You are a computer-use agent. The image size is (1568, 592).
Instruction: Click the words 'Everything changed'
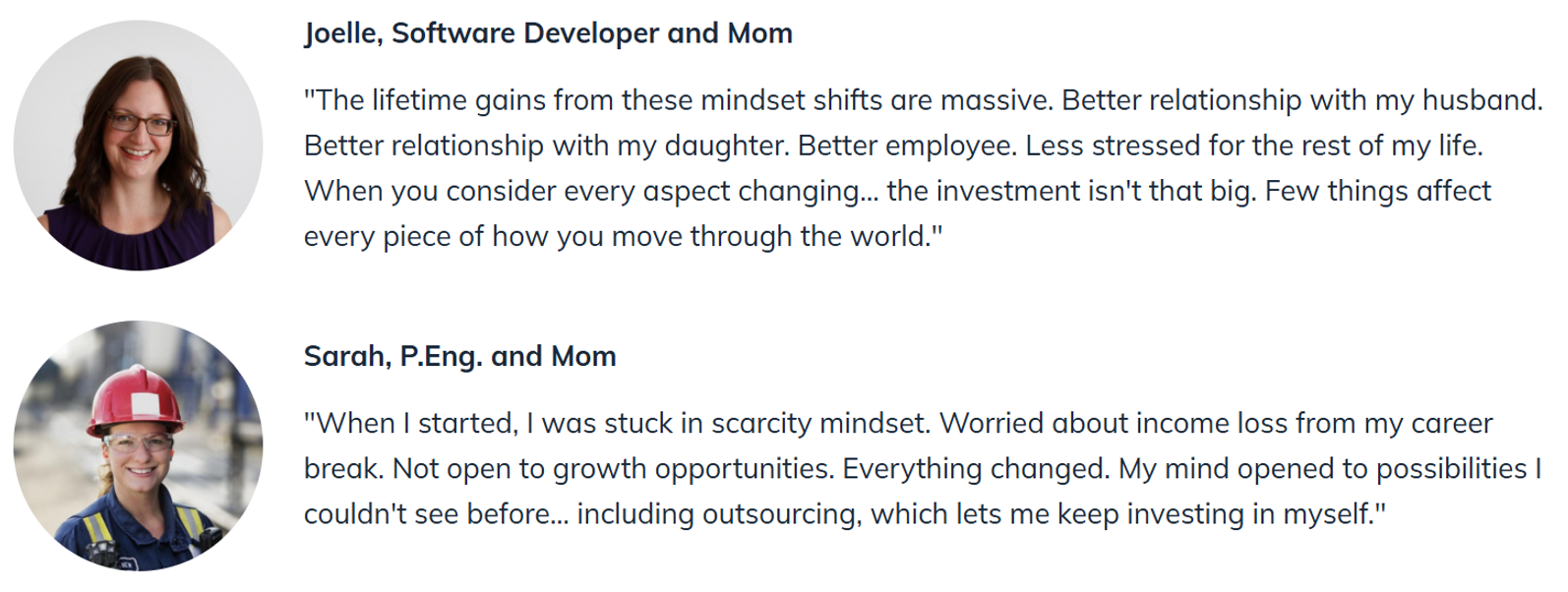coord(975,468)
